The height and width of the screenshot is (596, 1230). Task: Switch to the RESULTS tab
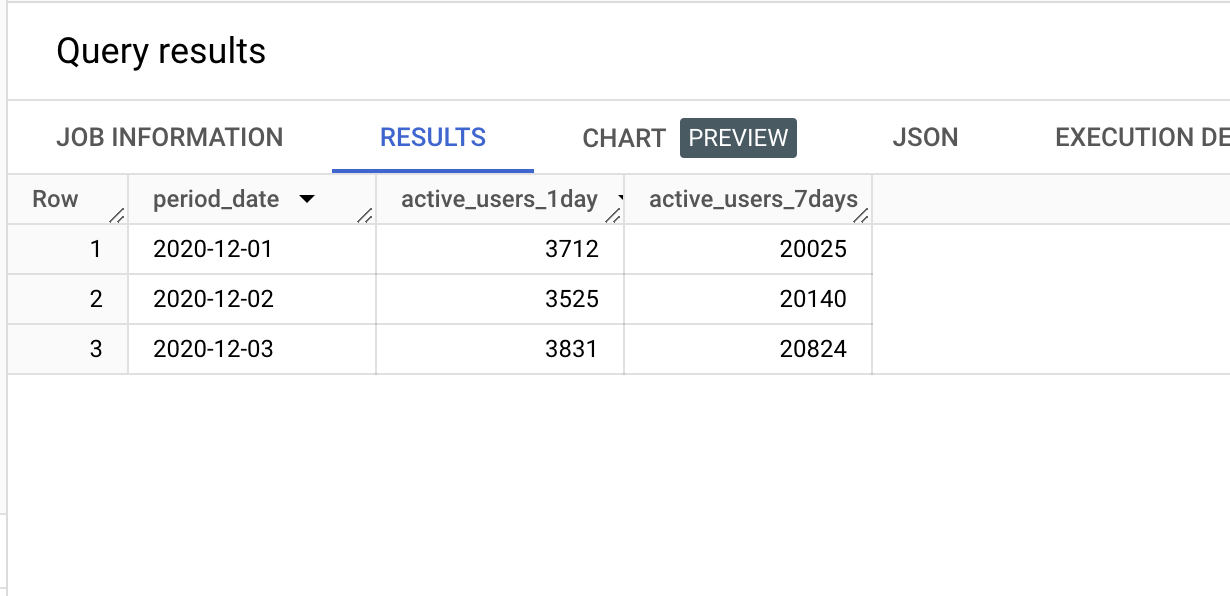click(433, 137)
